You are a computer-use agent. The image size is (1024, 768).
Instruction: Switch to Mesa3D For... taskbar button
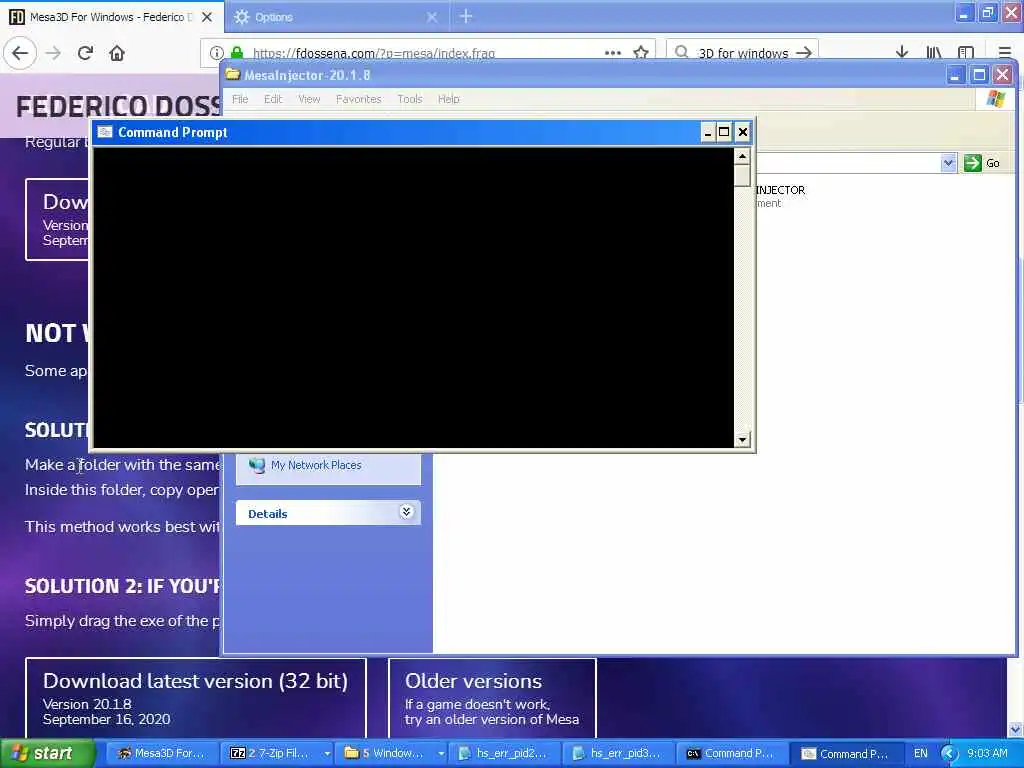pos(162,754)
